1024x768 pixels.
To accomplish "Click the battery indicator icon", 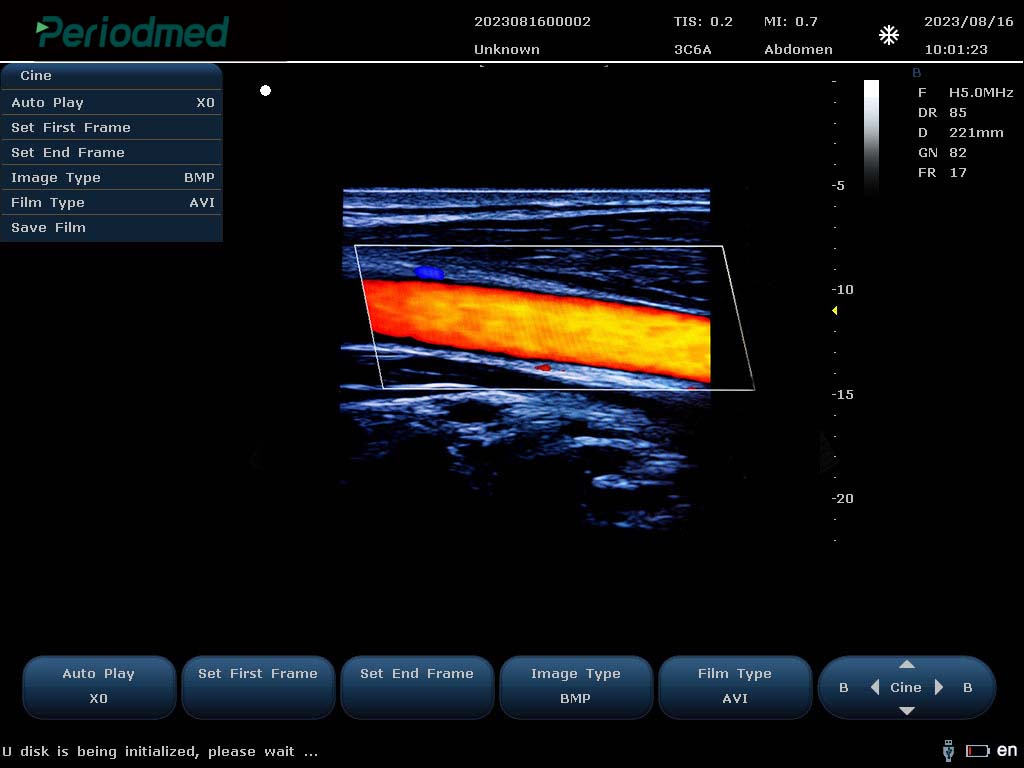I will point(977,751).
